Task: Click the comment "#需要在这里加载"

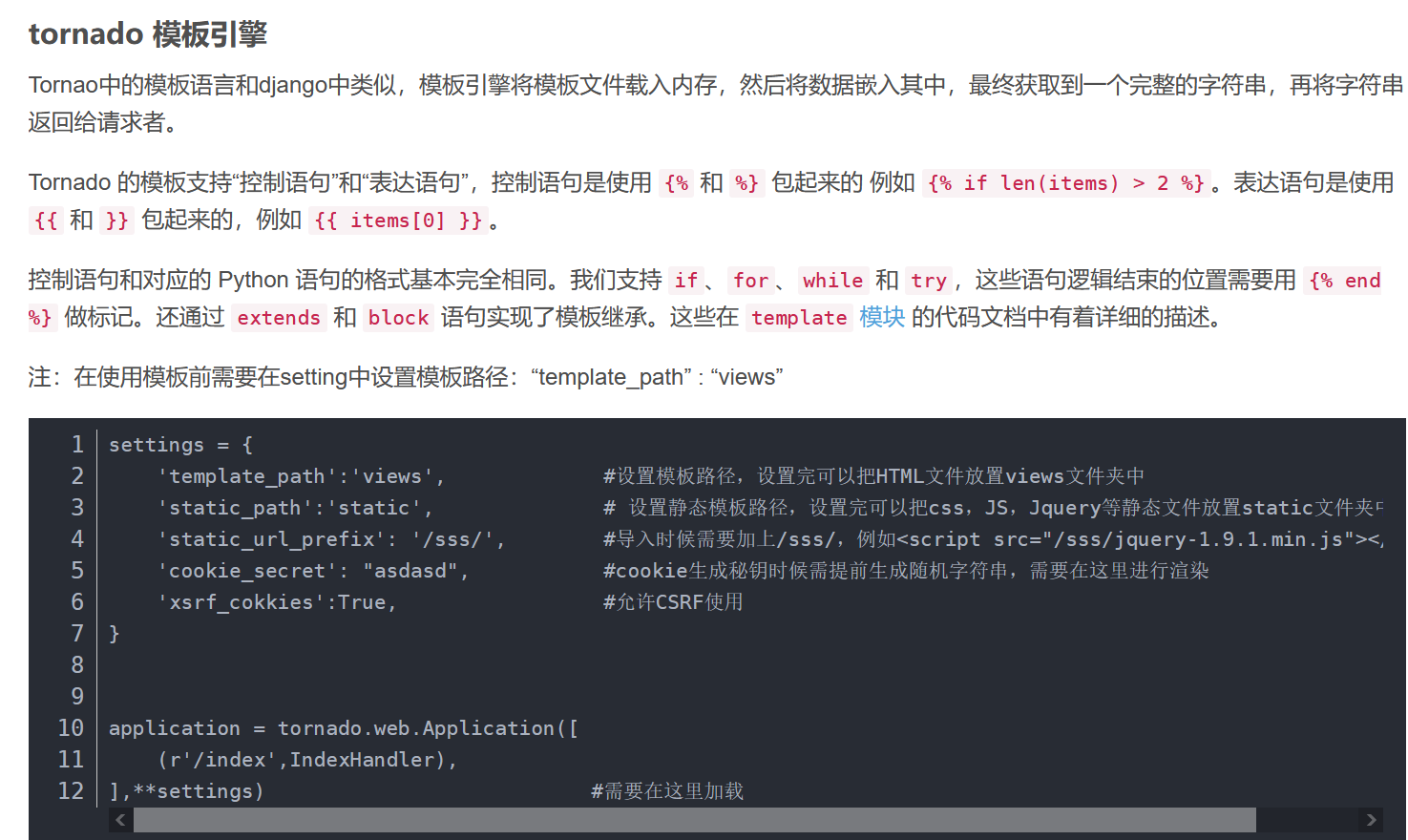Action: click(667, 791)
